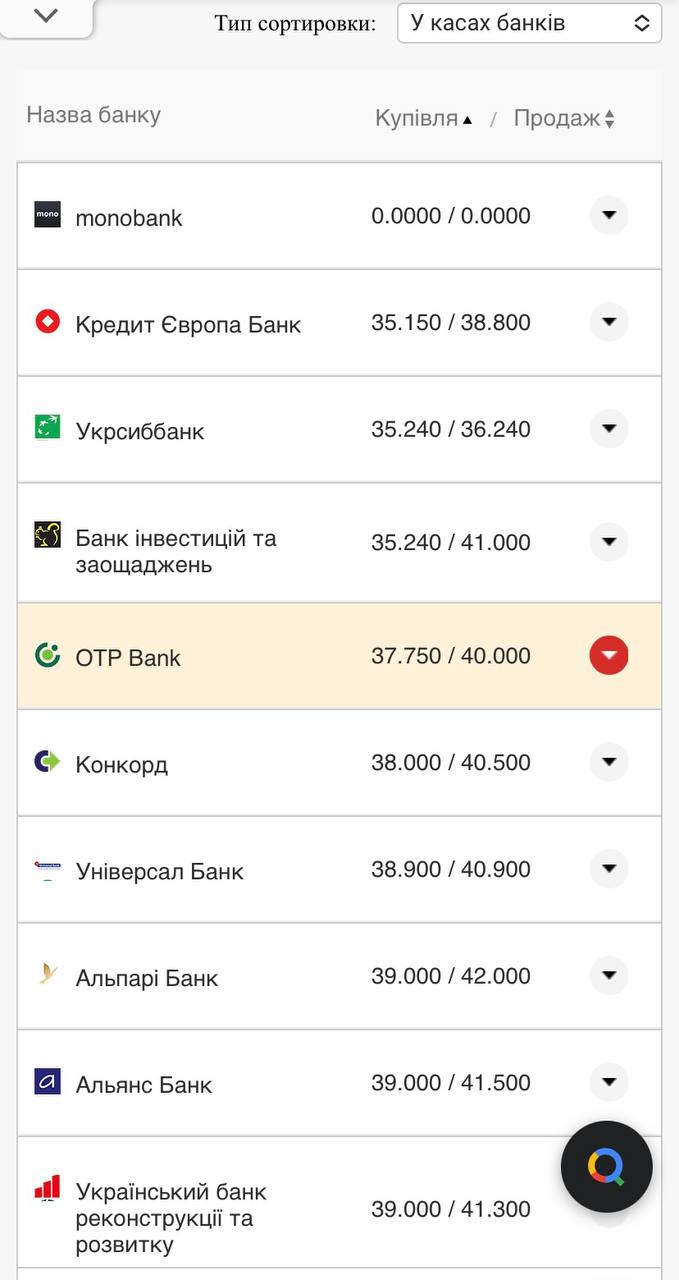Expand monobank row details

click(x=608, y=214)
